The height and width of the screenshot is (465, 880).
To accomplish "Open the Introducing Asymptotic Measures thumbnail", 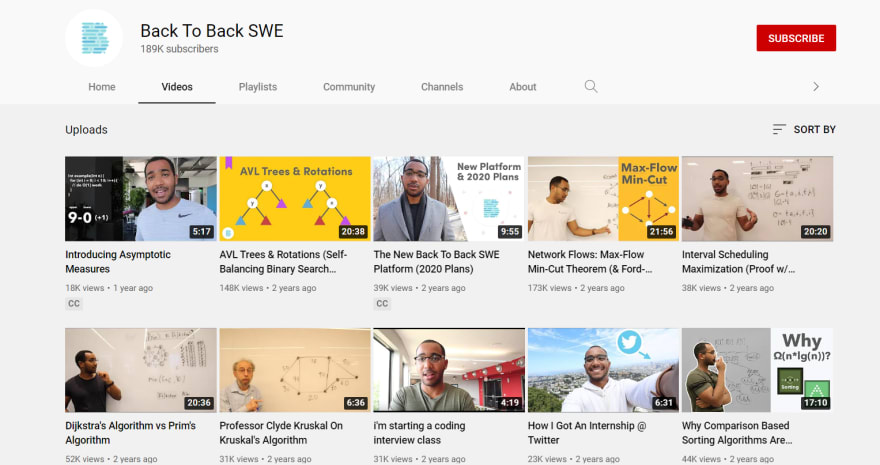I will [141, 199].
